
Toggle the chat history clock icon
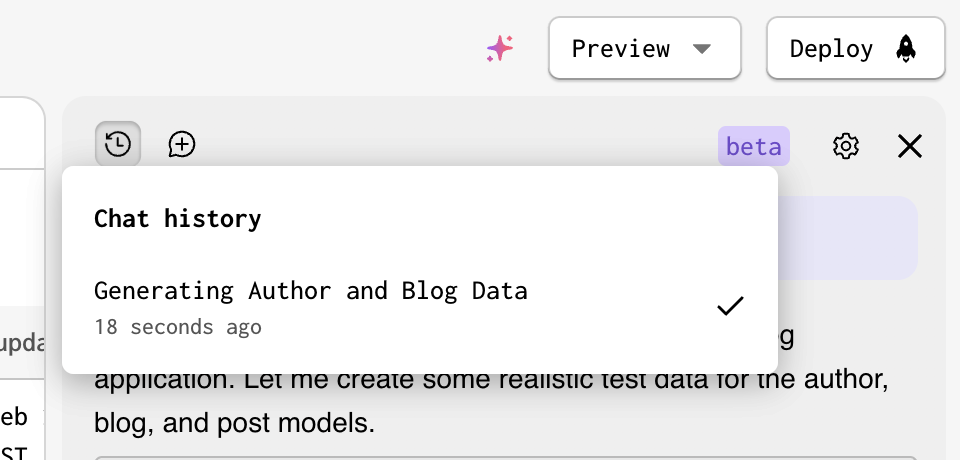click(118, 145)
